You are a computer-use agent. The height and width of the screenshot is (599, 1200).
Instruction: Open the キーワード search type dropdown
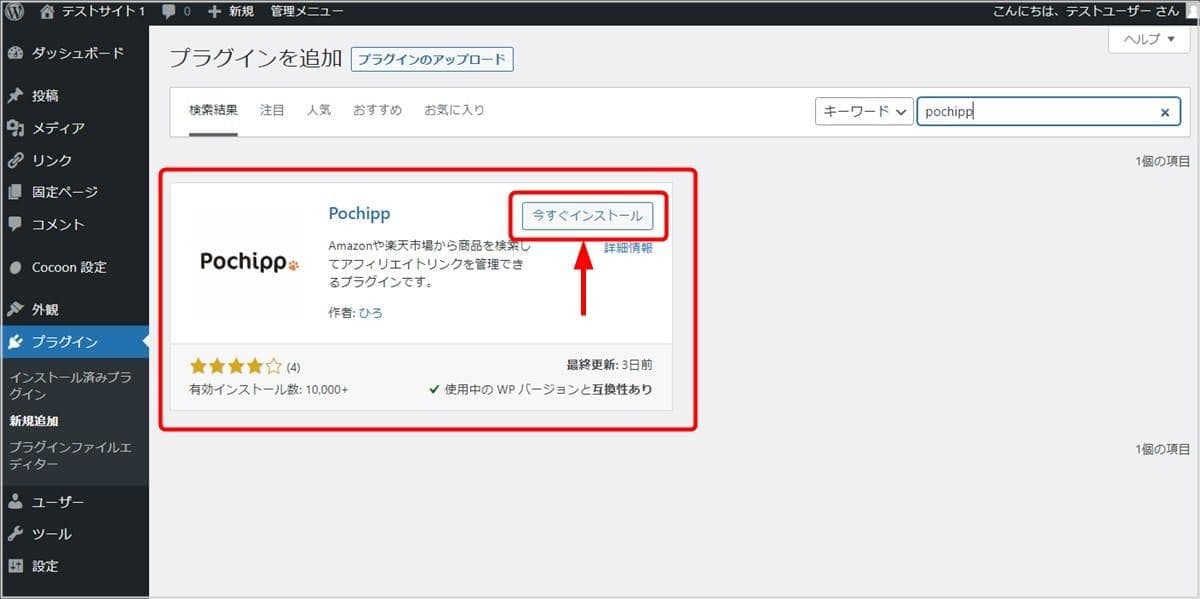pos(864,112)
